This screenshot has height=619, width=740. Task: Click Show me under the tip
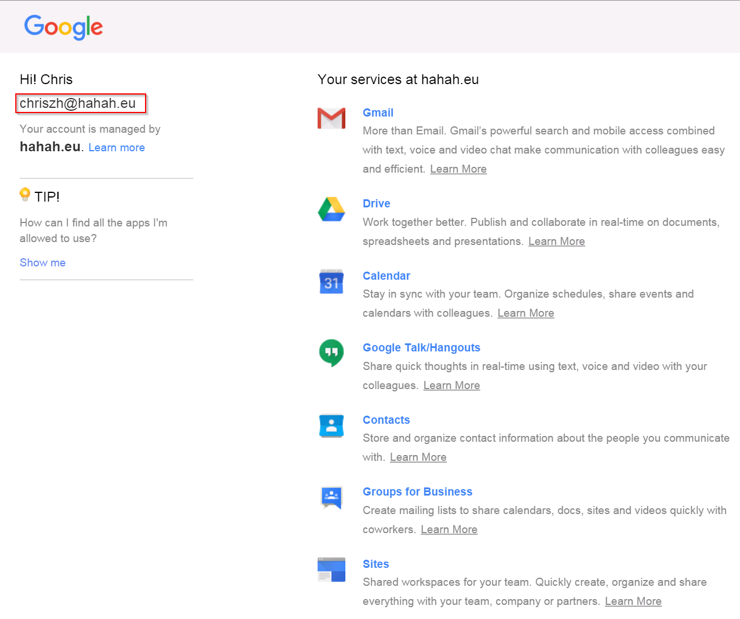coord(43,263)
